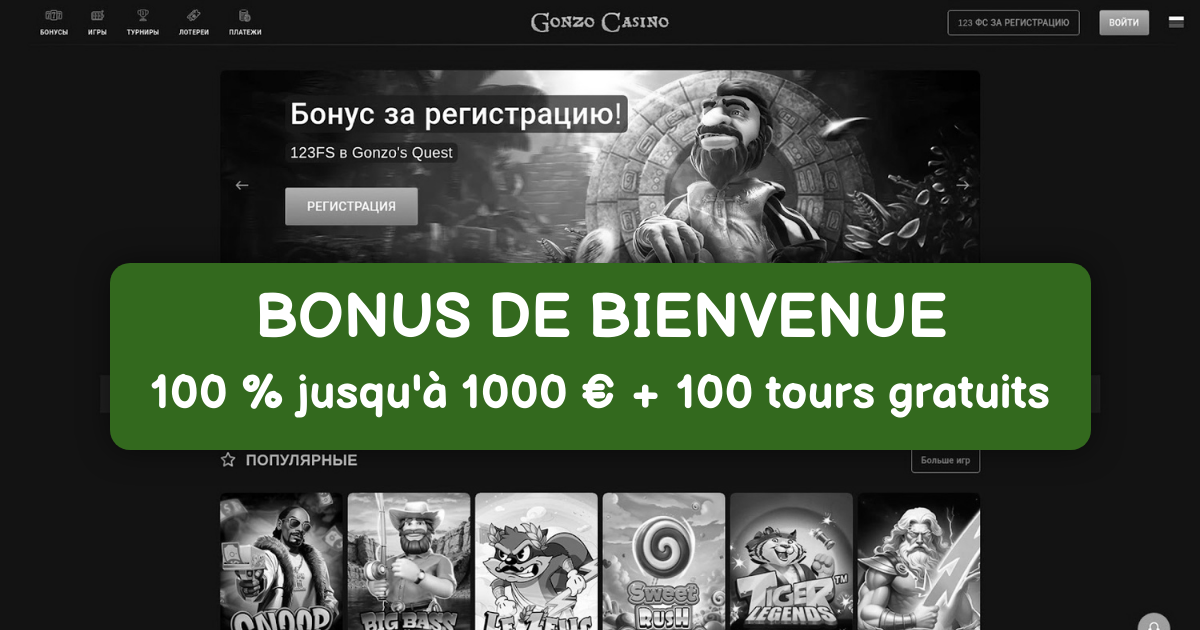Click the round chat icon bottom corner

click(x=1153, y=621)
